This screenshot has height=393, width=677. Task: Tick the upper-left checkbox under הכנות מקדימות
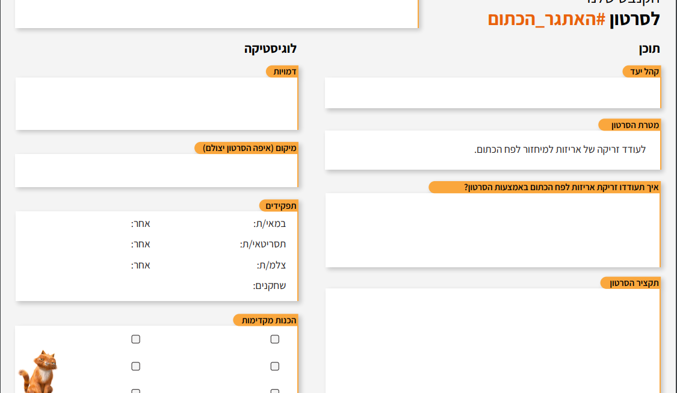[x=136, y=339]
